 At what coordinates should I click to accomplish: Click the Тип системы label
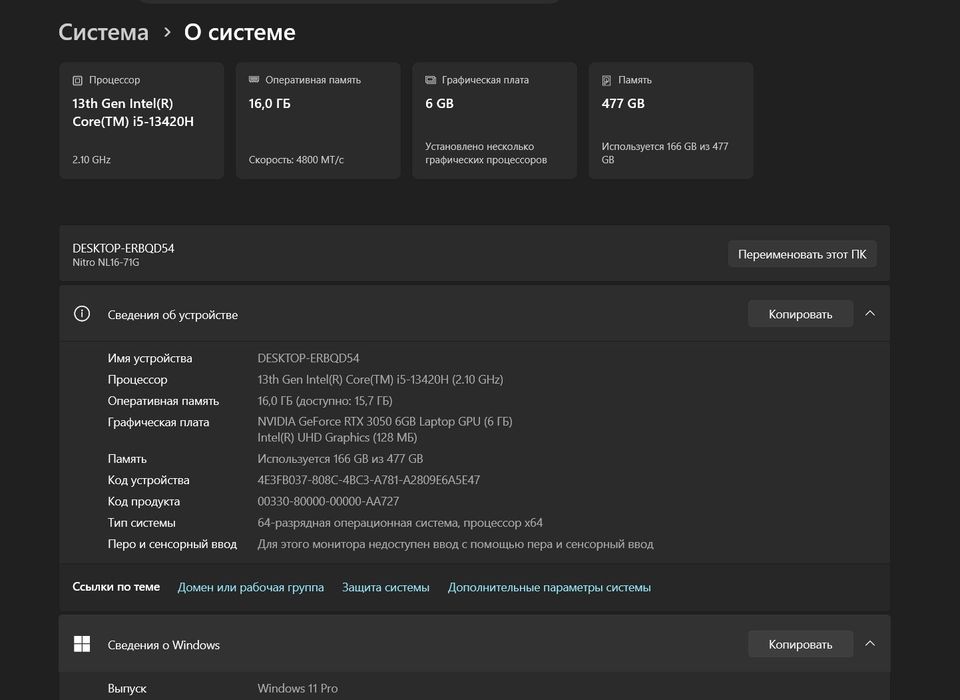click(141, 523)
